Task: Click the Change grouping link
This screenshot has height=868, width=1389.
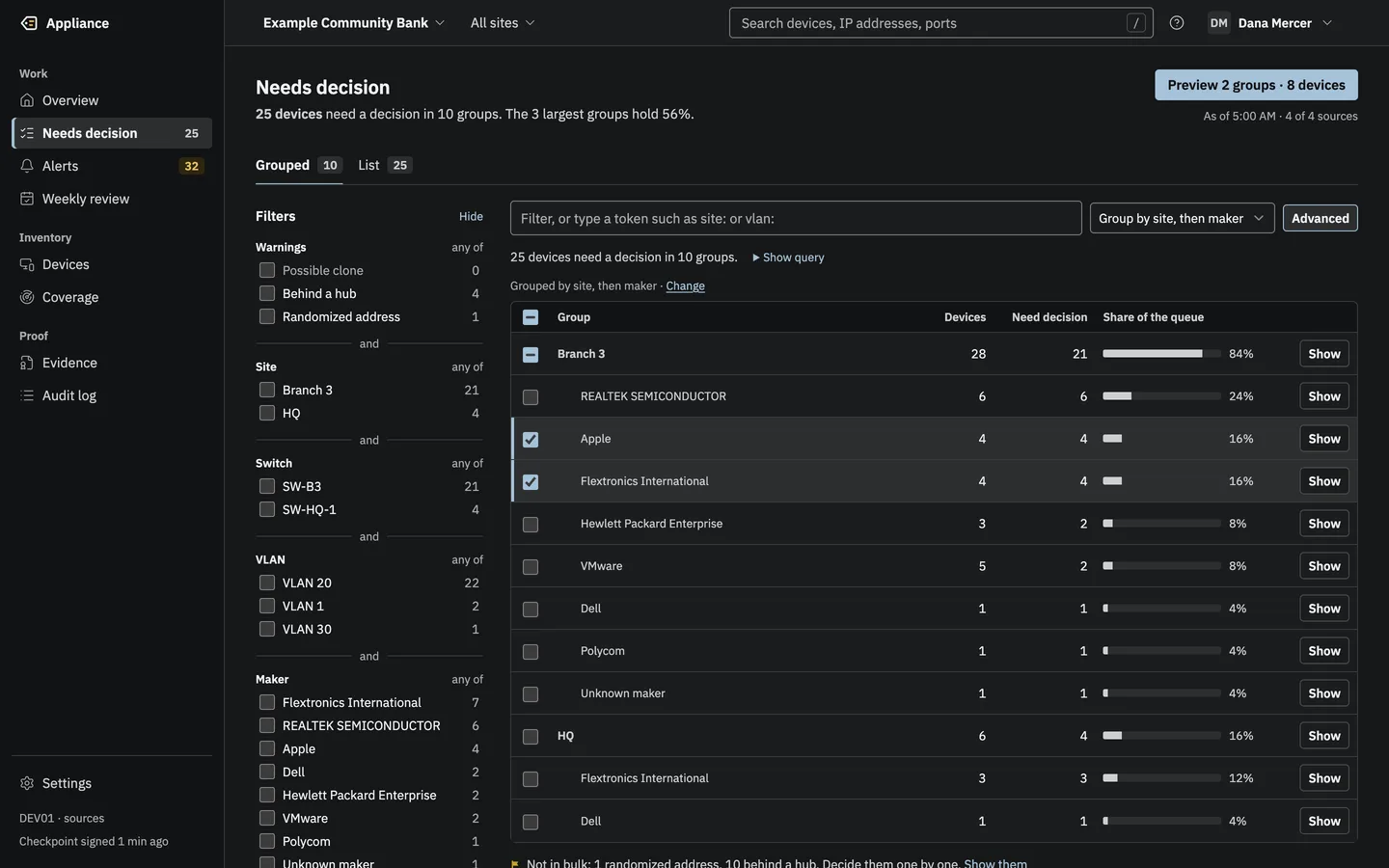Action: pyautogui.click(x=685, y=285)
